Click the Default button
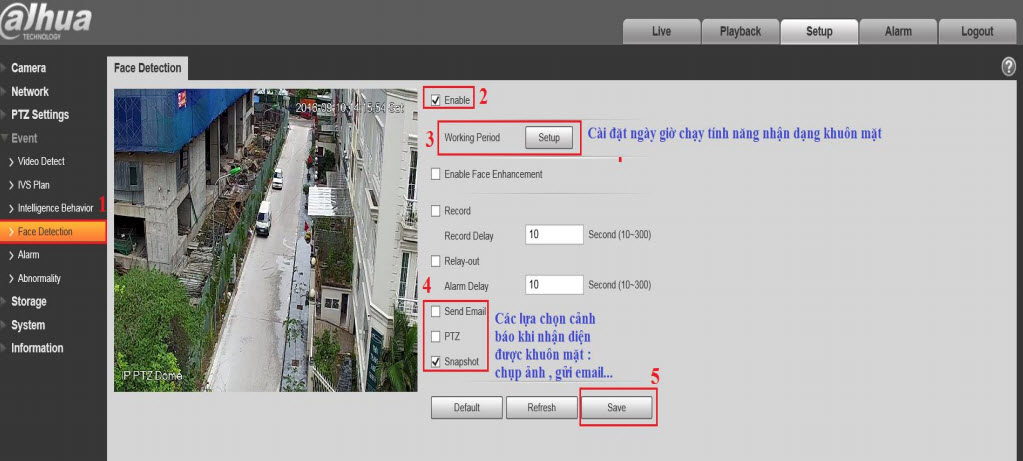 pos(466,408)
